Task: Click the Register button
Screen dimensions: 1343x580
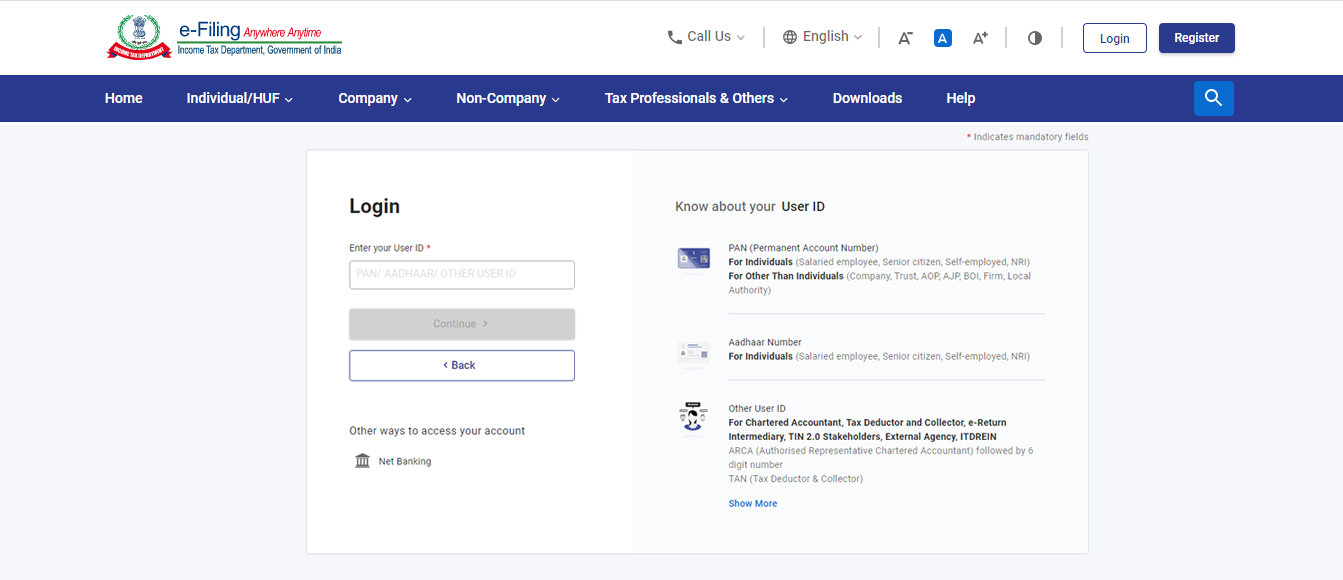Action: [x=1196, y=37]
